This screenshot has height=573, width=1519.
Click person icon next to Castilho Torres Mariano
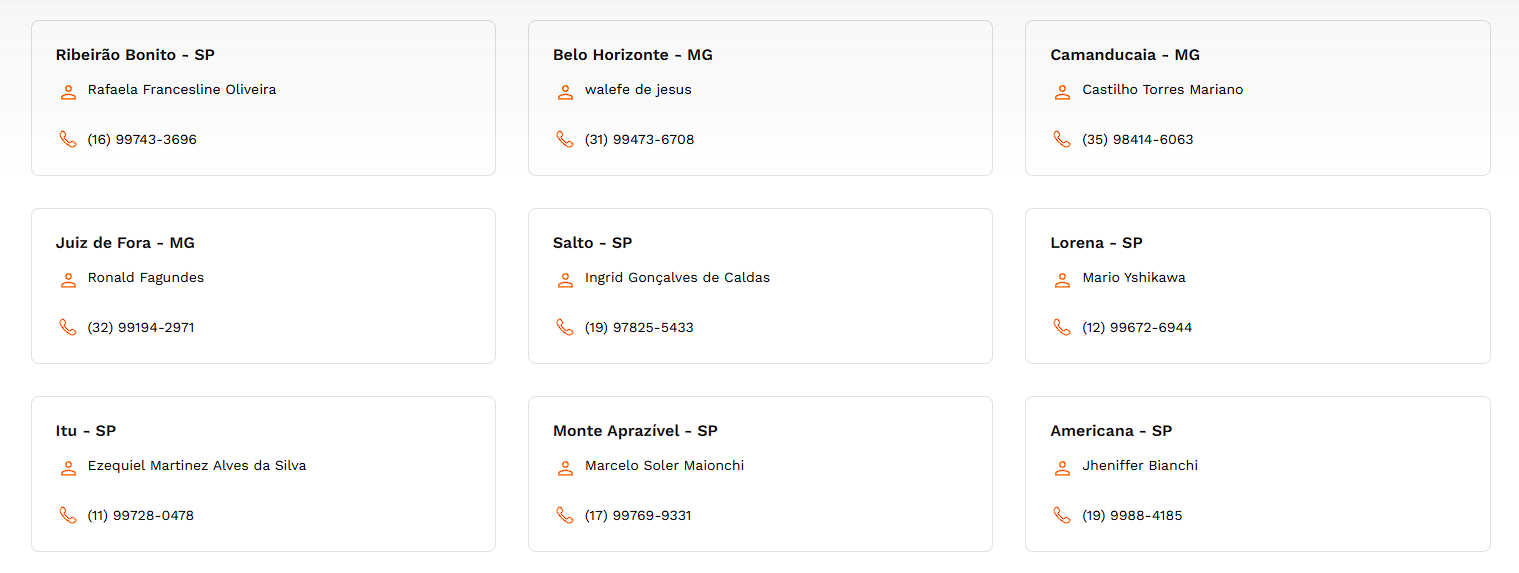coord(1062,92)
